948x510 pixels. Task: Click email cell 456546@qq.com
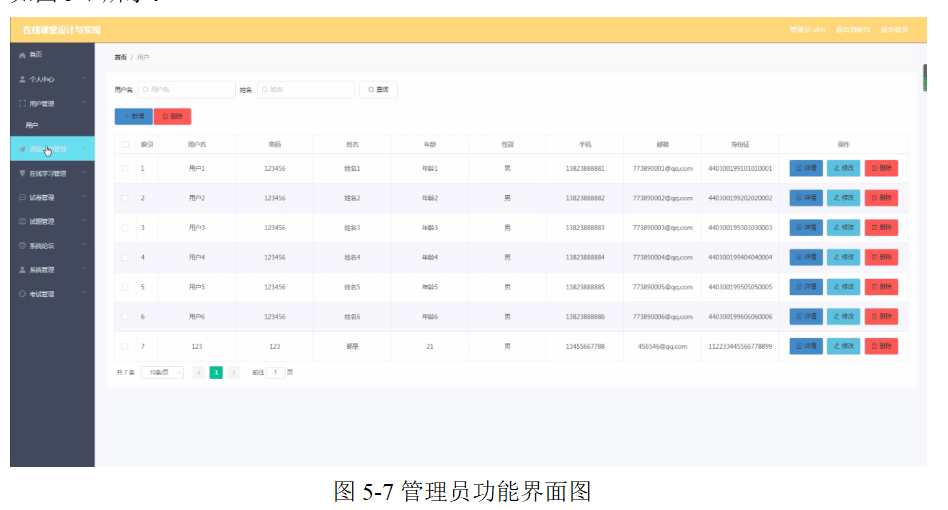663,347
